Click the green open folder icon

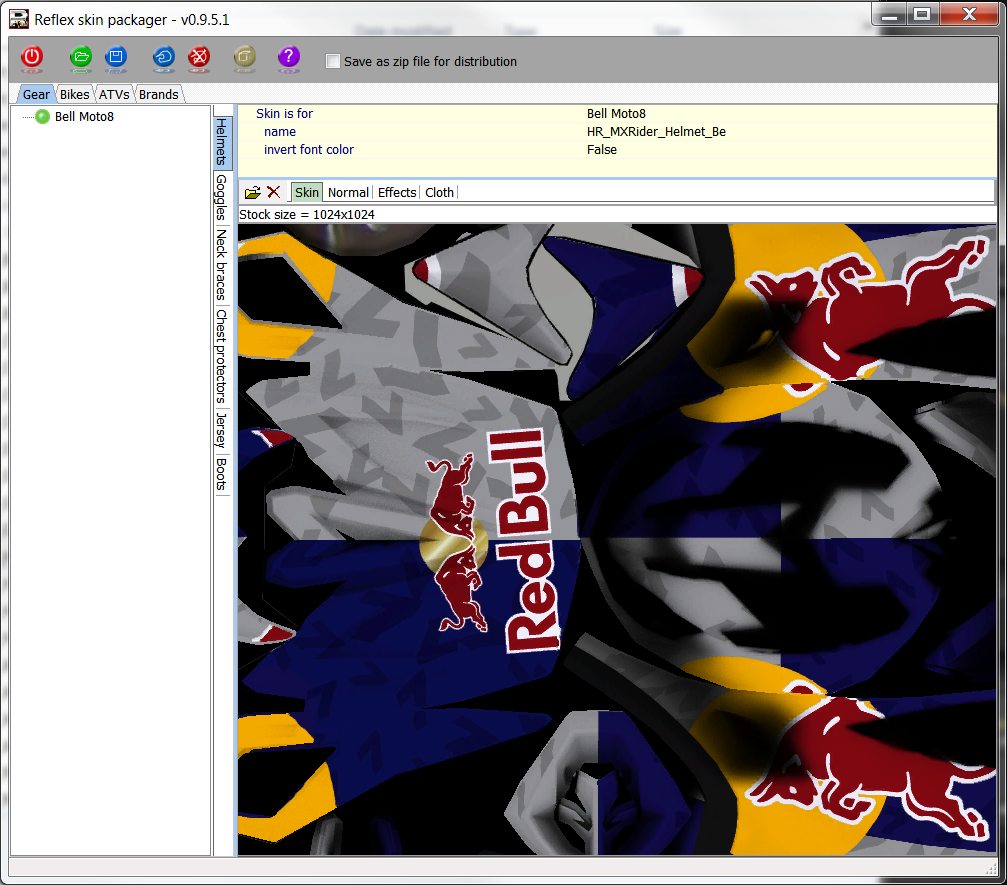81,59
